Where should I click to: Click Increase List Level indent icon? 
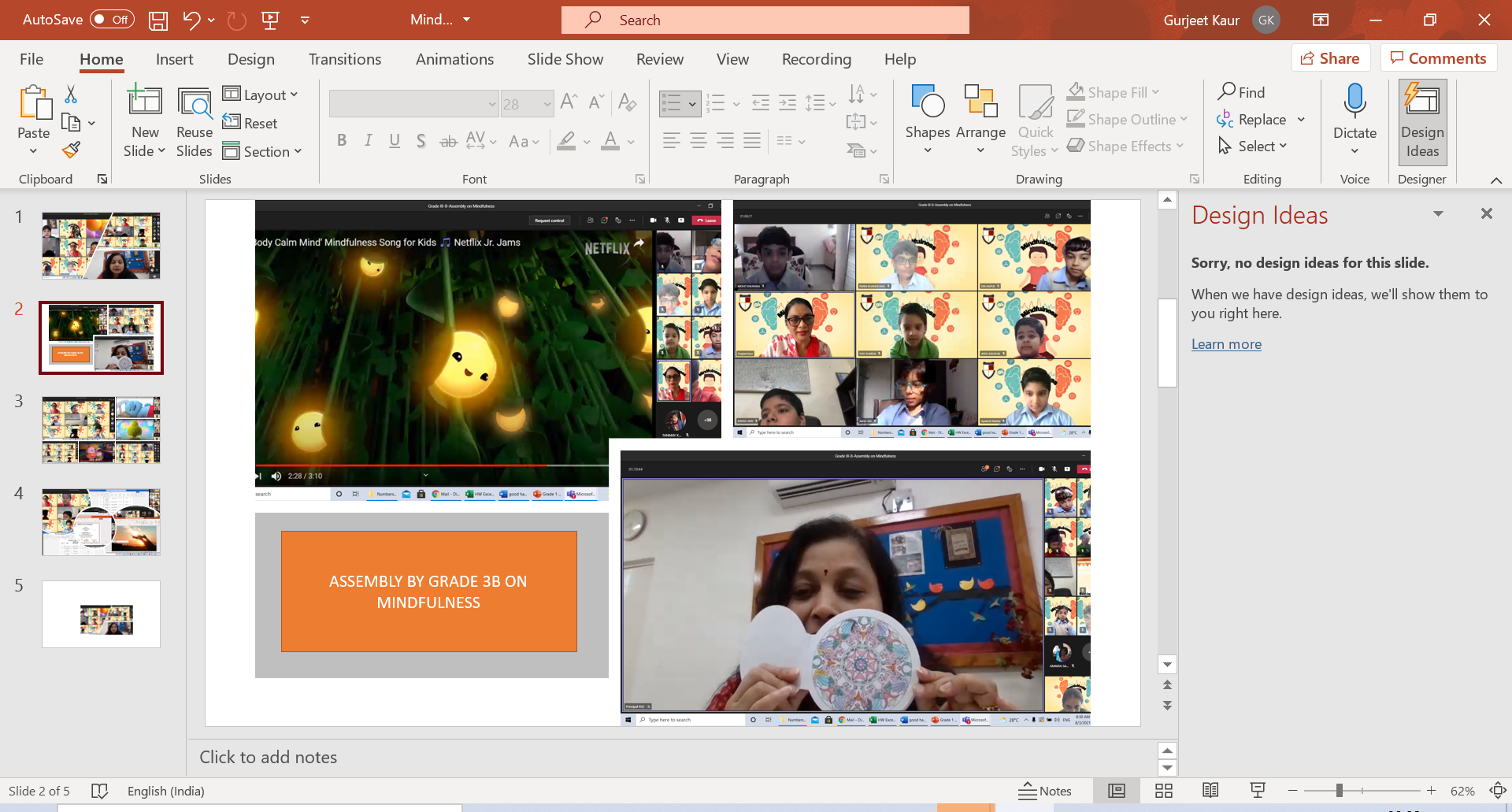tap(787, 102)
